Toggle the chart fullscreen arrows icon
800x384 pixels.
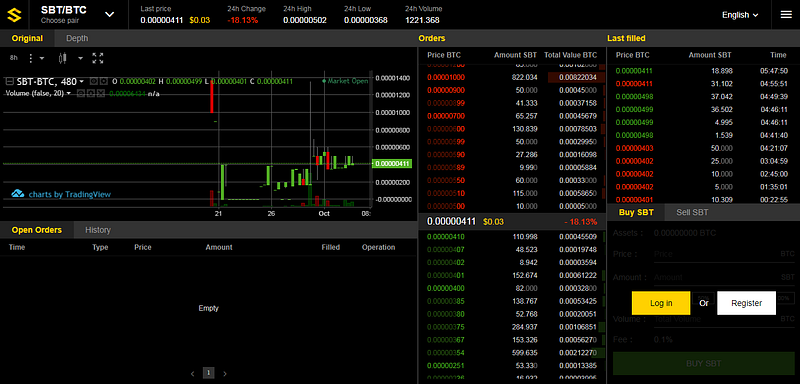(x=98, y=58)
